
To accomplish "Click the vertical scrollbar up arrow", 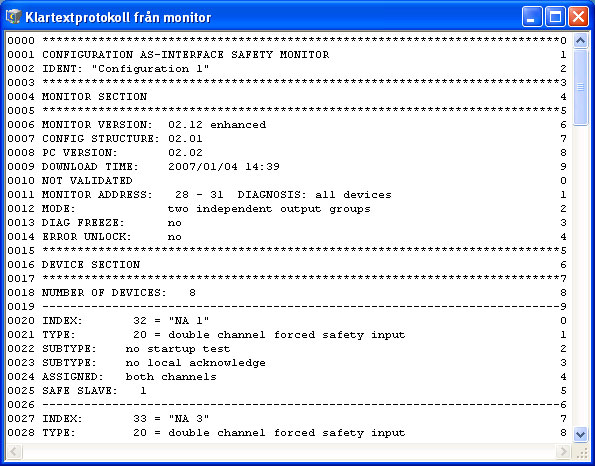I will tap(580, 40).
